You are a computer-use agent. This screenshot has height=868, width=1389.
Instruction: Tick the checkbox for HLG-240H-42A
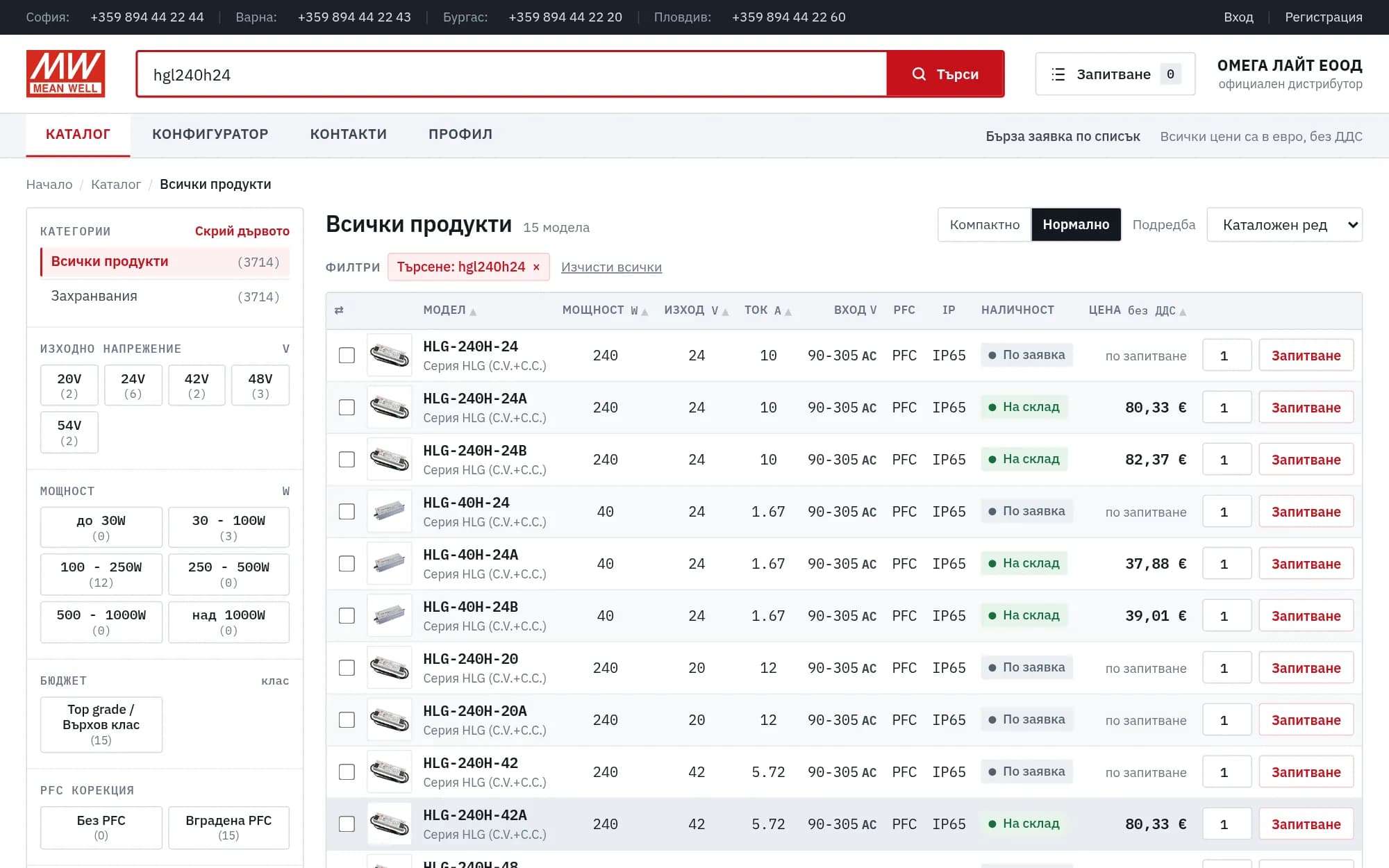(x=347, y=824)
